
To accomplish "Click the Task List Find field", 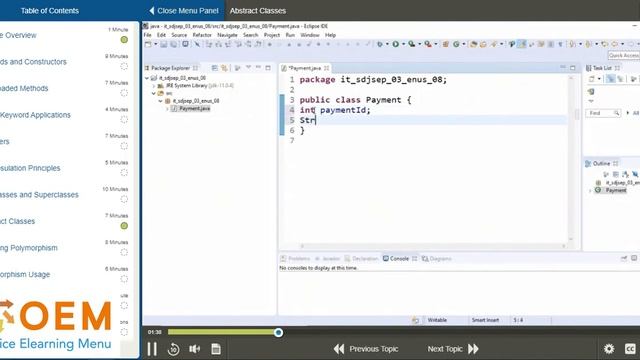I will (x=603, y=113).
